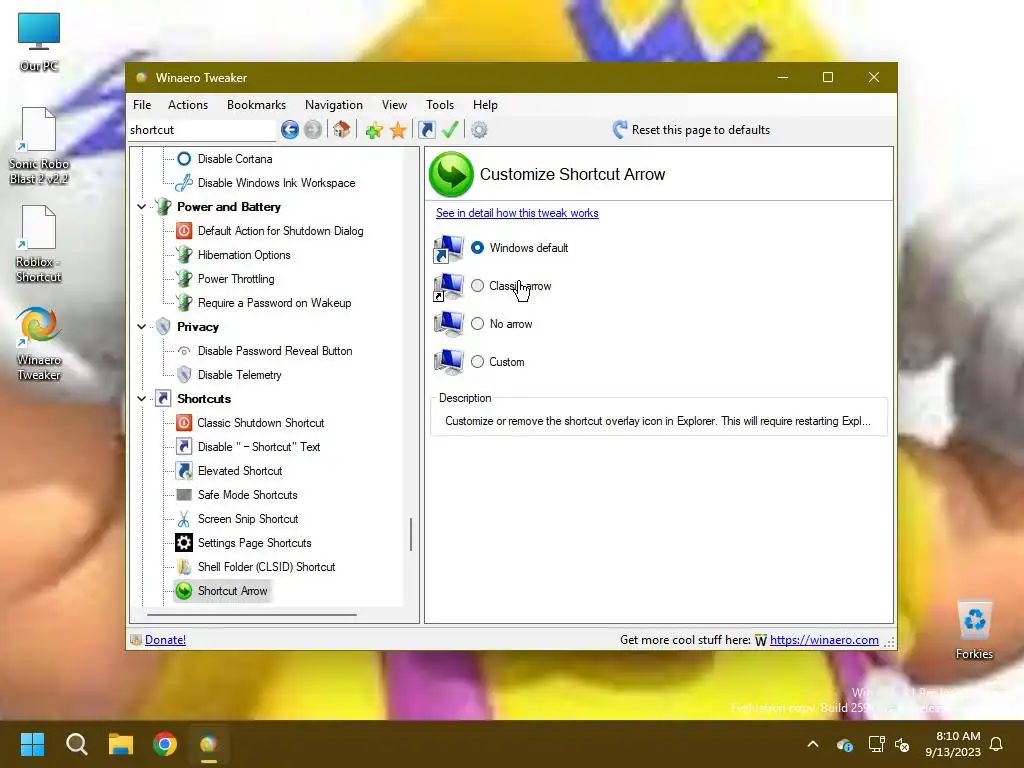Viewport: 1024px width, 768px height.
Task: Select the Shortcuts category in the tree
Action: tap(204, 398)
